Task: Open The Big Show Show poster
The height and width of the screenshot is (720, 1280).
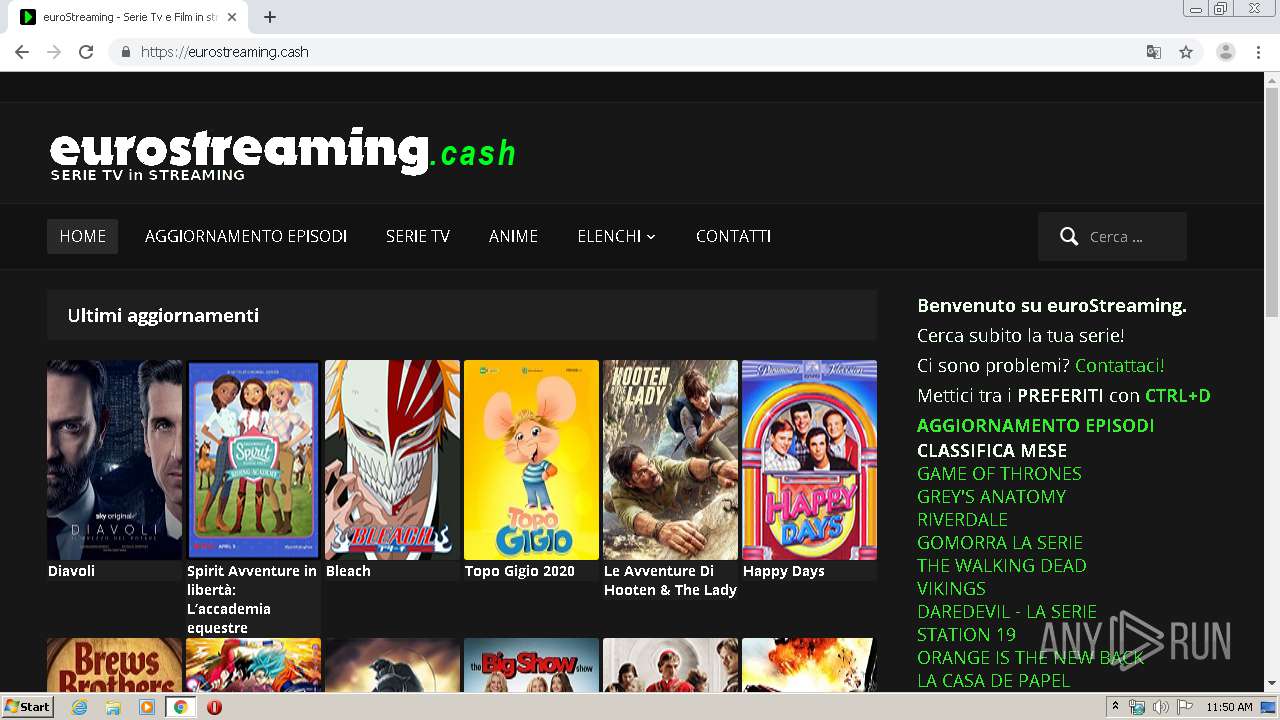Action: [x=531, y=665]
